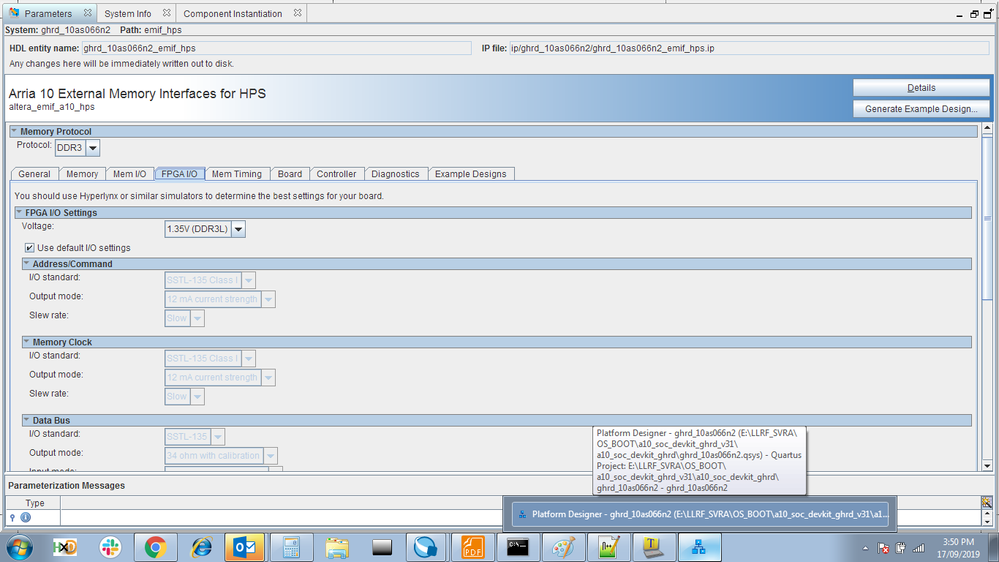Click the IP file path field
The image size is (999, 562).
click(749, 48)
